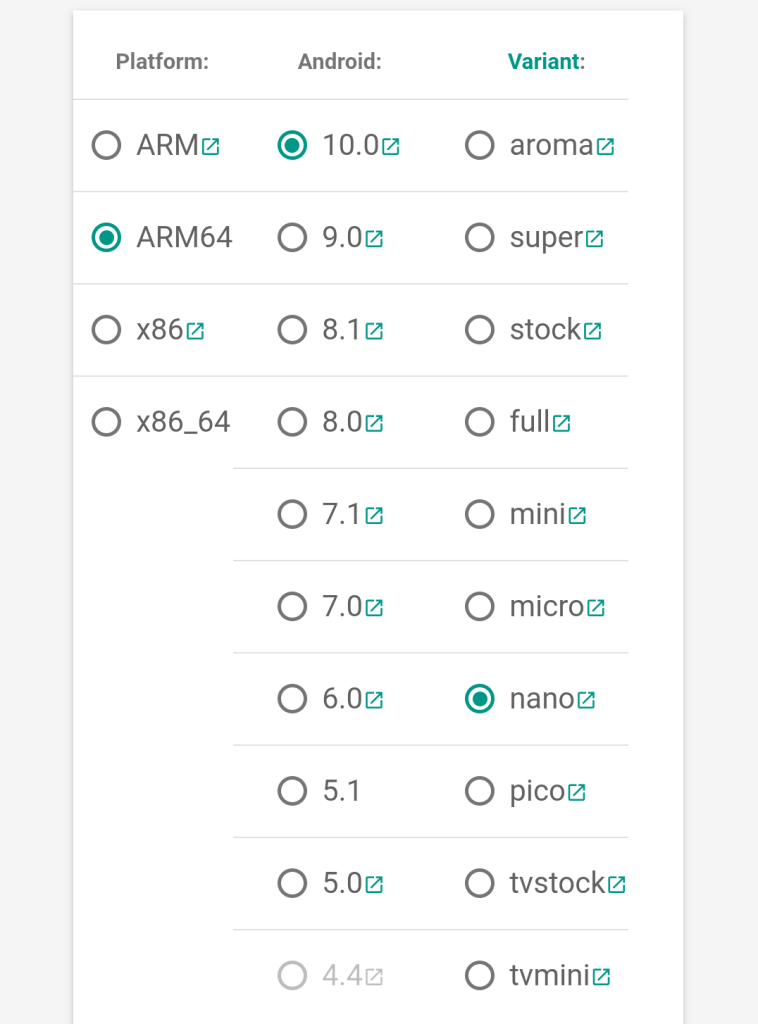
Task: Select Android 9.0 radio button
Action: pos(292,238)
